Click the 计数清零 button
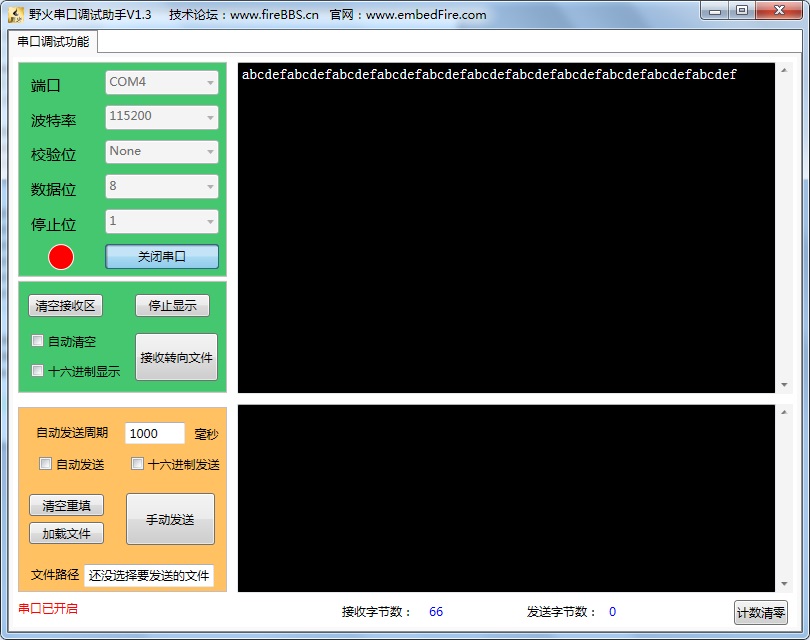Screen dimensions: 810x640 tap(761, 613)
